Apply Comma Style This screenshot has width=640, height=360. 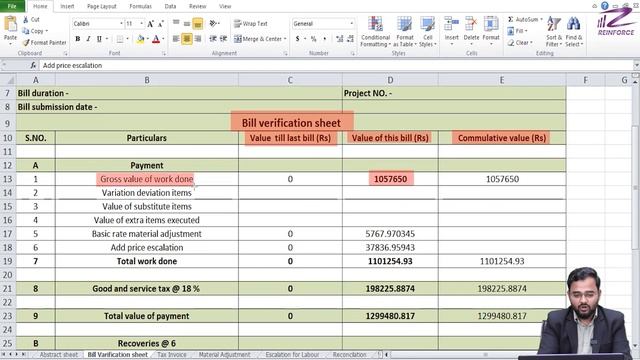[324, 39]
